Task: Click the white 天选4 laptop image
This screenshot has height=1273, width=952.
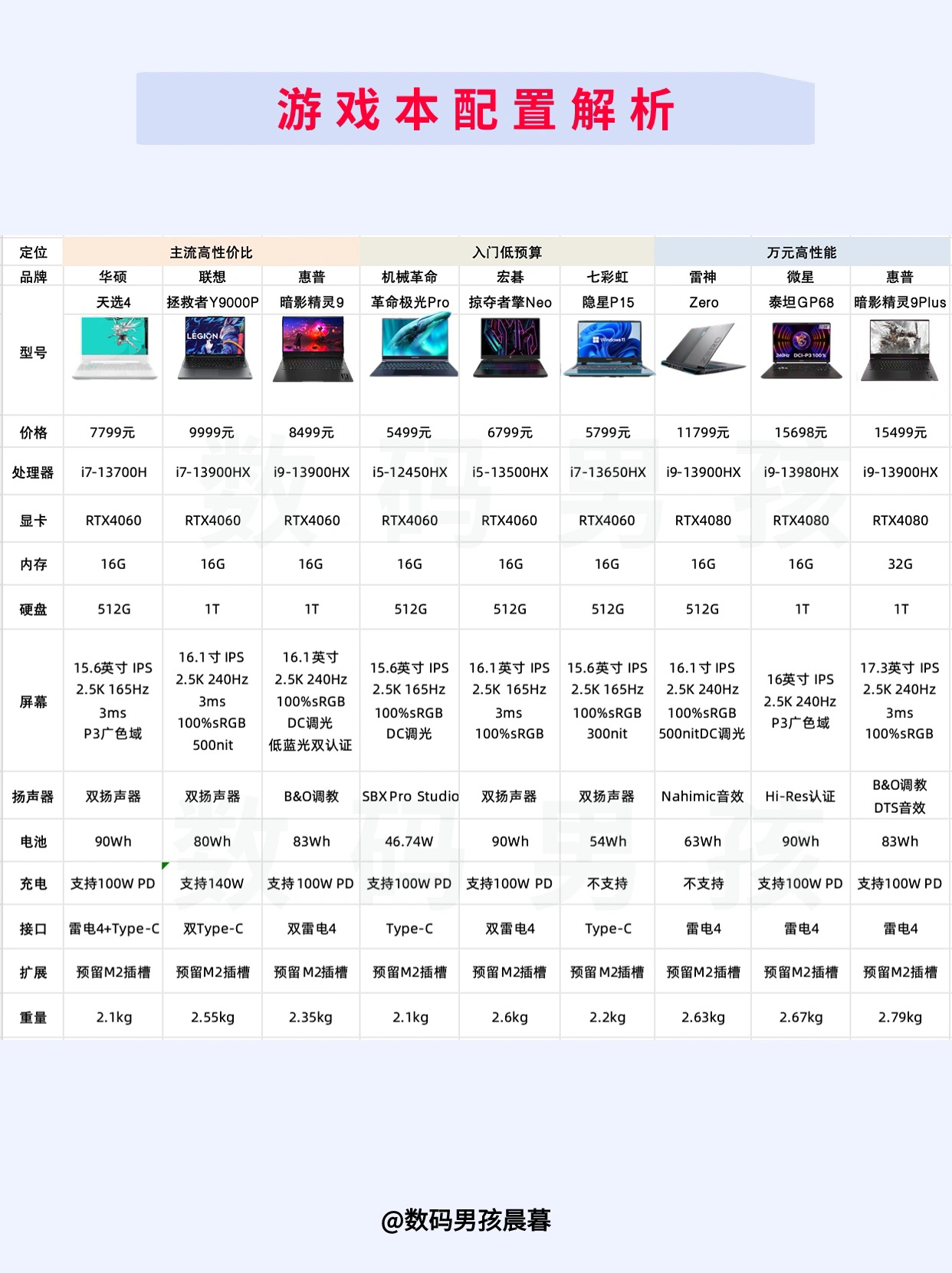Action: 113,350
